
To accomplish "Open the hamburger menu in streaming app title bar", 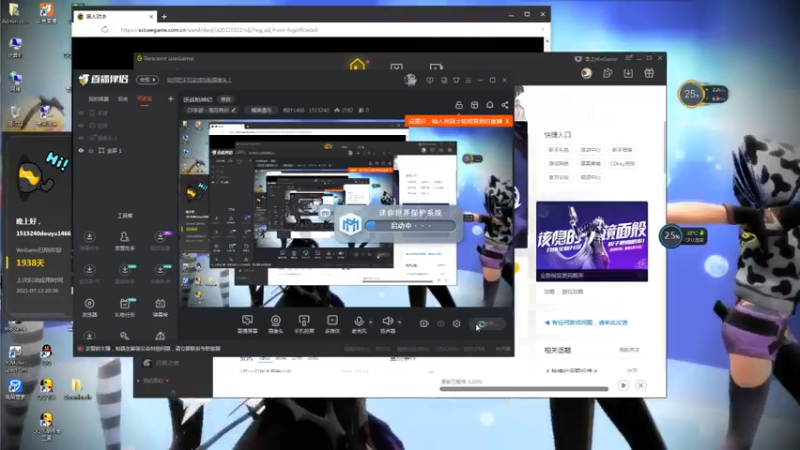I will tap(468, 80).
